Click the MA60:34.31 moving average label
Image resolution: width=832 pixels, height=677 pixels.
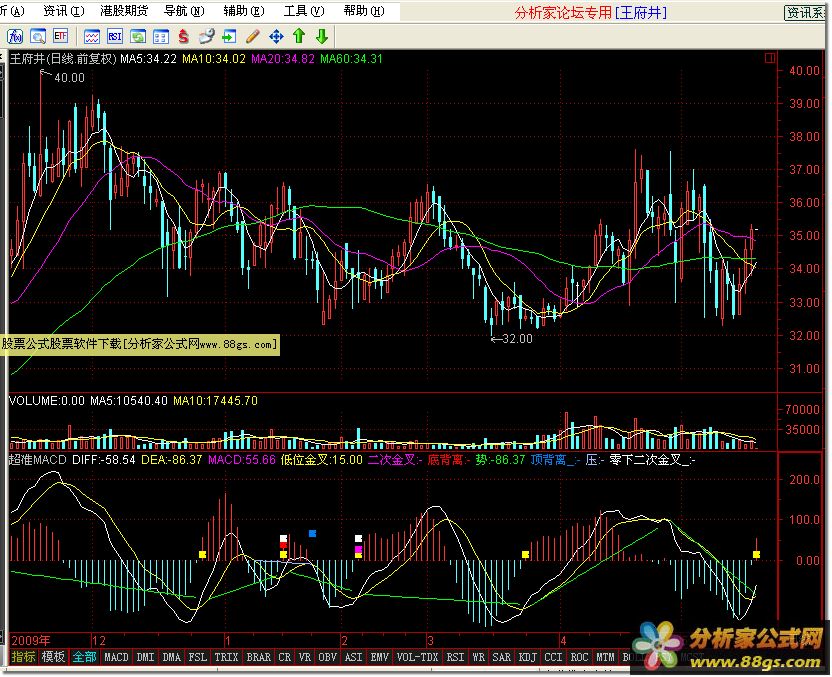pyautogui.click(x=351, y=58)
